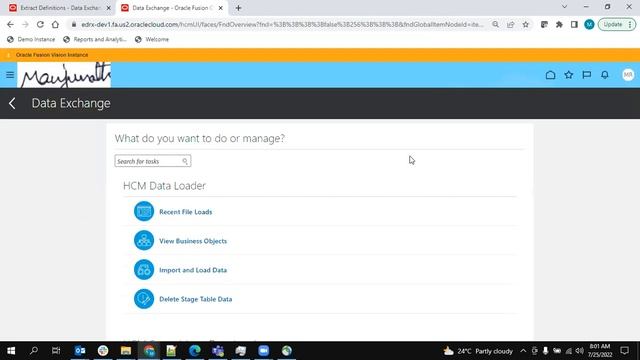Go back using the Data Exchange arrow
Image resolution: width=640 pixels, height=360 pixels.
(12, 103)
